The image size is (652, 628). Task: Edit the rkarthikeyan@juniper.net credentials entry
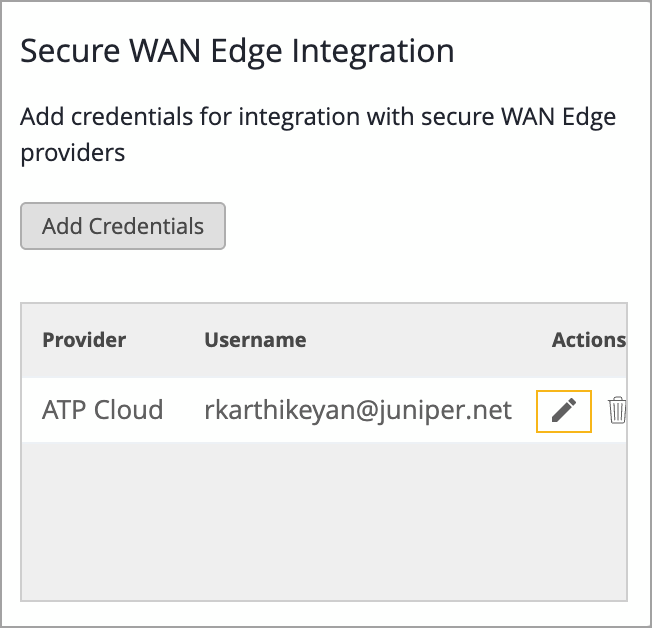(x=564, y=411)
